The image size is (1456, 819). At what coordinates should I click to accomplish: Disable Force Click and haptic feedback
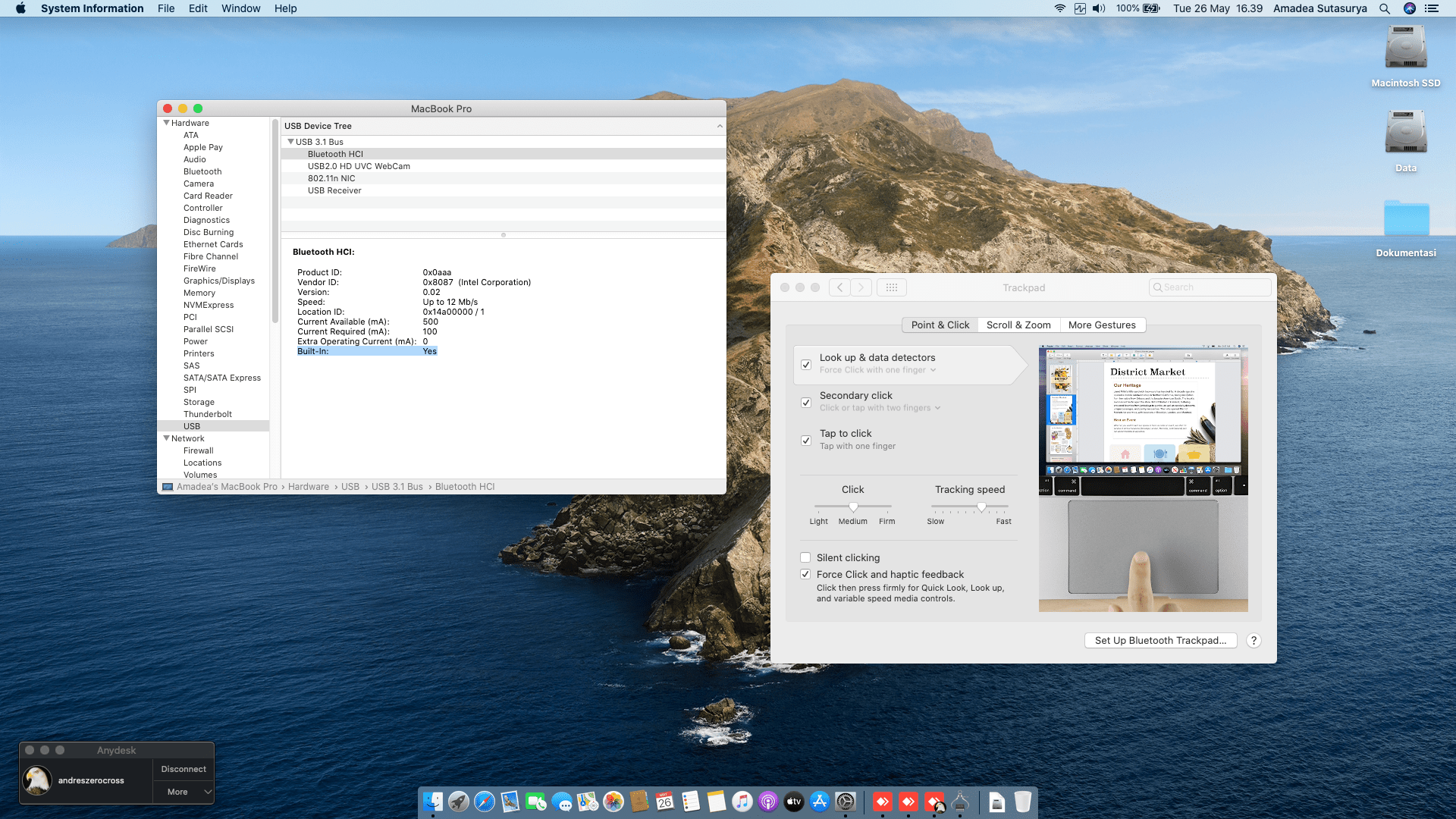(805, 575)
